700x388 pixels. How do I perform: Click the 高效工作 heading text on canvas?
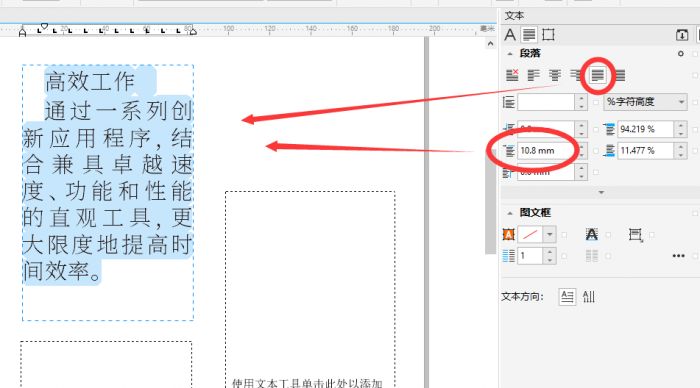90,82
